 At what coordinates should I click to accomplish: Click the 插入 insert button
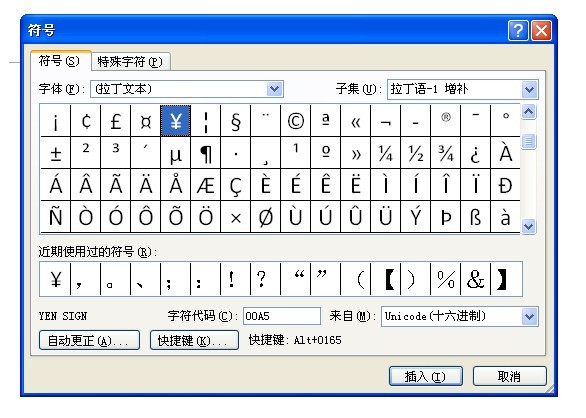pyautogui.click(x=426, y=376)
